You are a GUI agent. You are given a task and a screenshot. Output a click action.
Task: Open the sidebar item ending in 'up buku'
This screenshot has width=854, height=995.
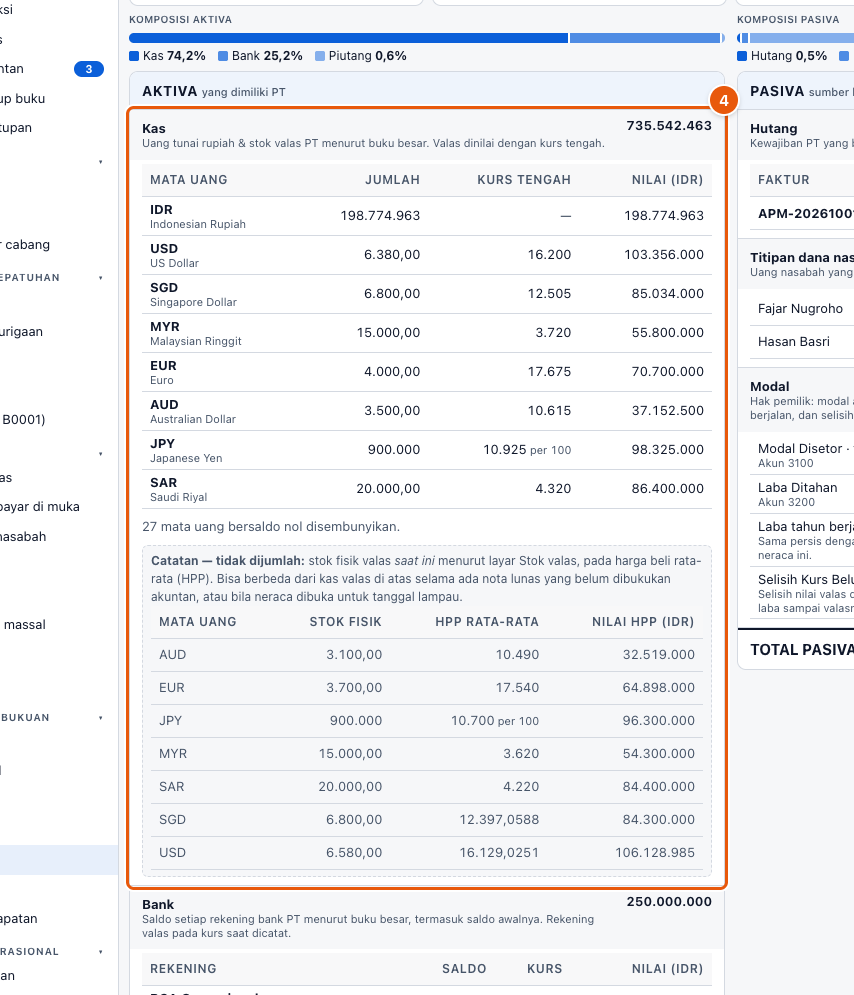pyautogui.click(x=22, y=98)
